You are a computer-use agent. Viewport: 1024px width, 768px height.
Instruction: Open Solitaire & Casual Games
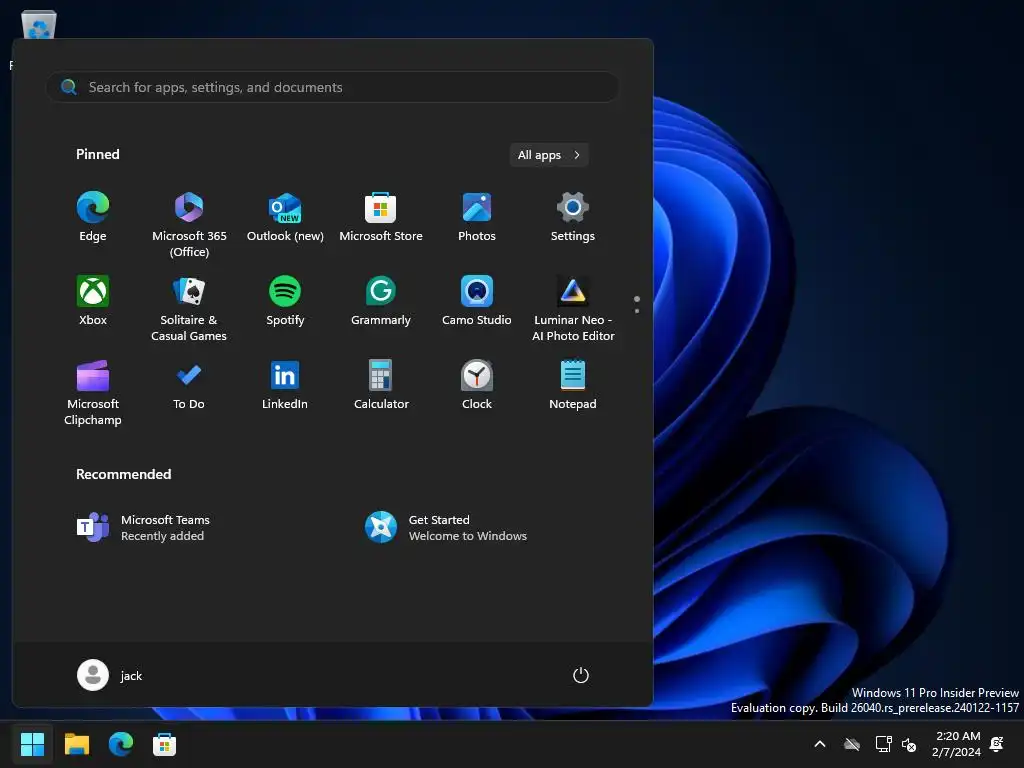[x=189, y=309]
